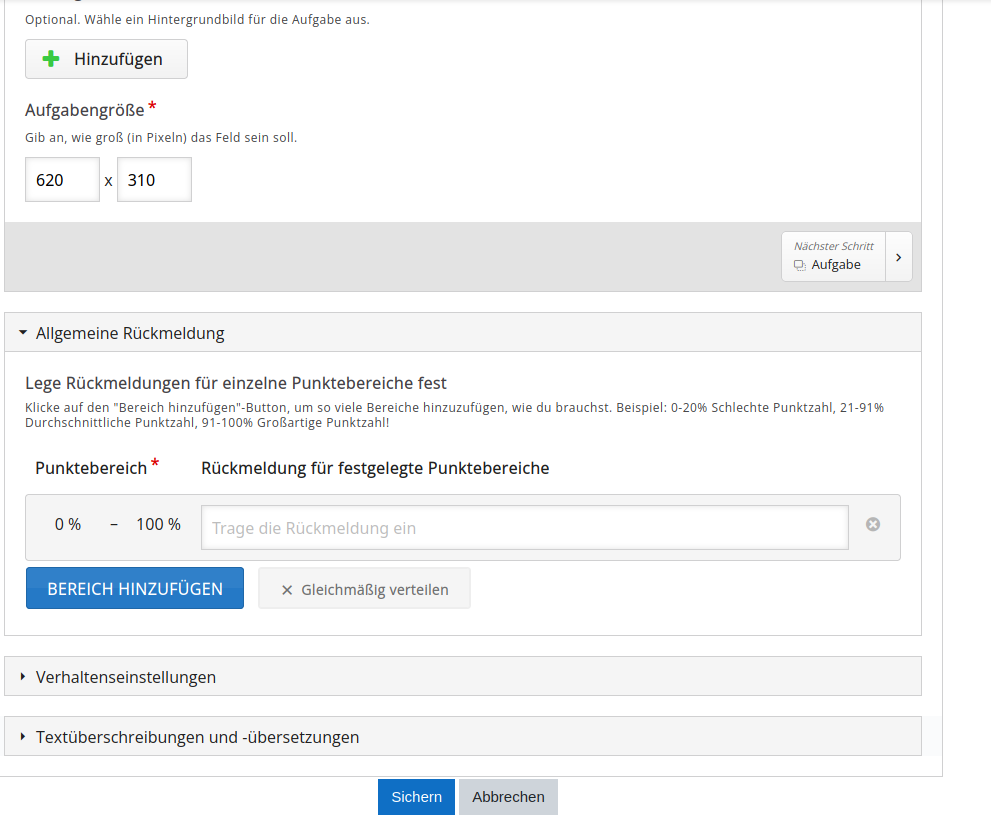
Task: Edit the height field showing 310
Action: pos(154,180)
